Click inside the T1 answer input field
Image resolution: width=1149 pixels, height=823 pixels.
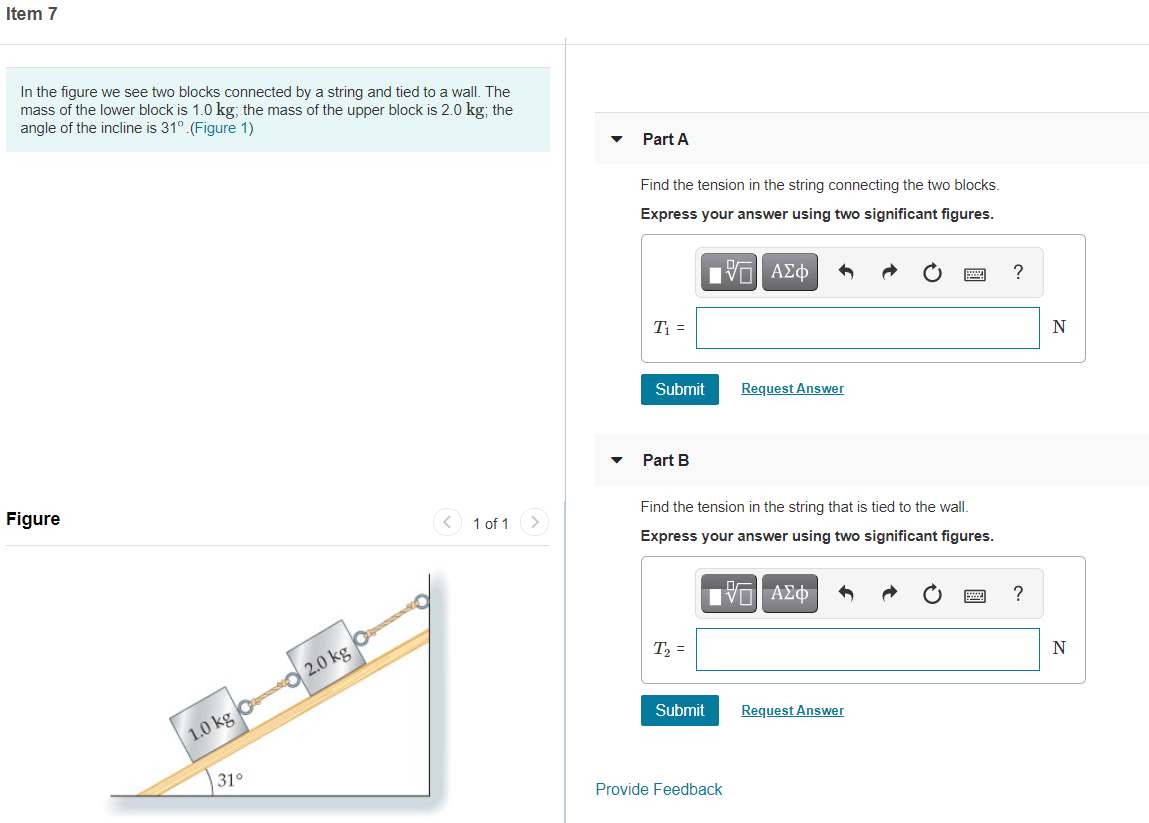[866, 327]
